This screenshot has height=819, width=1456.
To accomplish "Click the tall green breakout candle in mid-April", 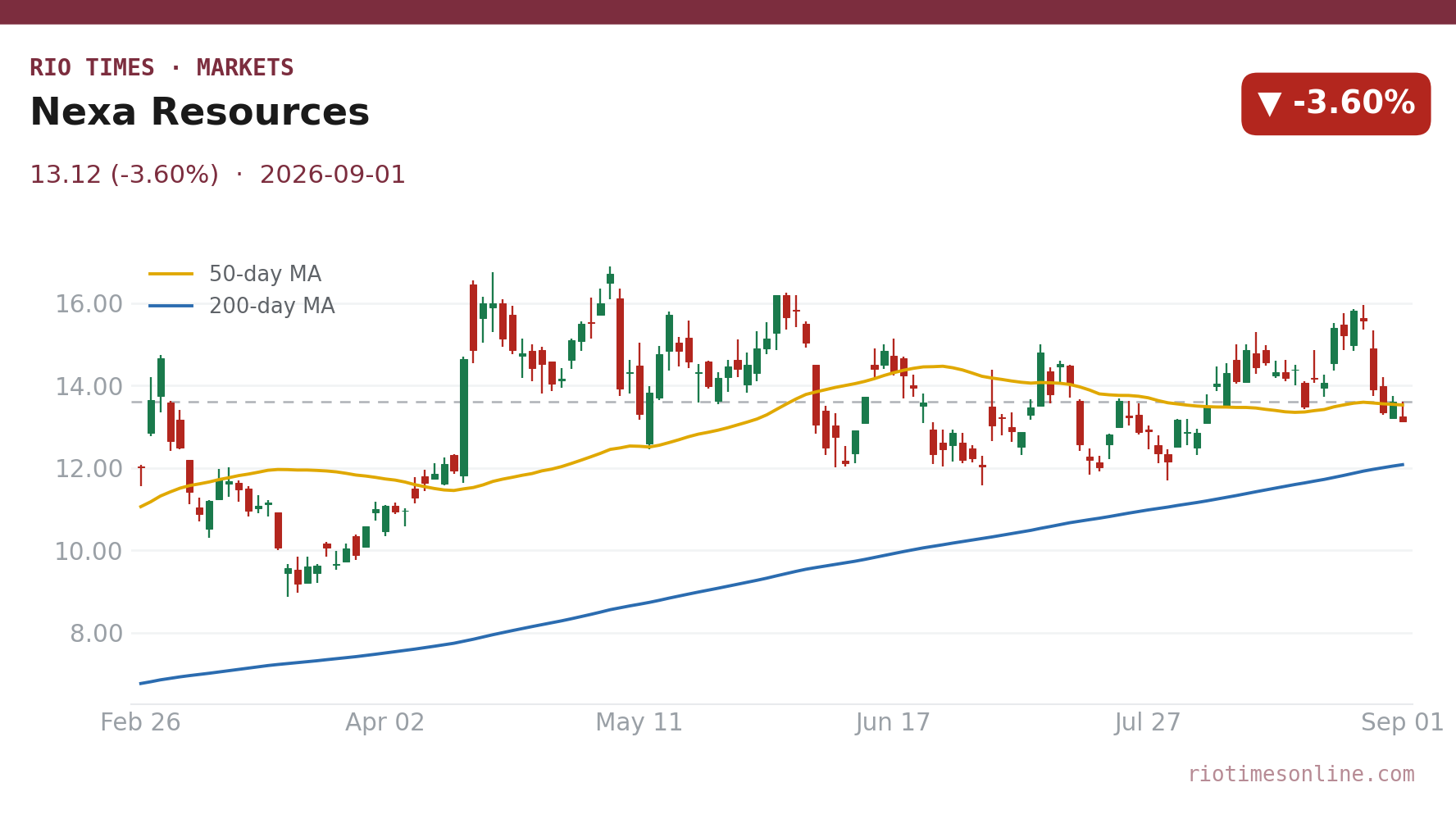I will [464, 418].
